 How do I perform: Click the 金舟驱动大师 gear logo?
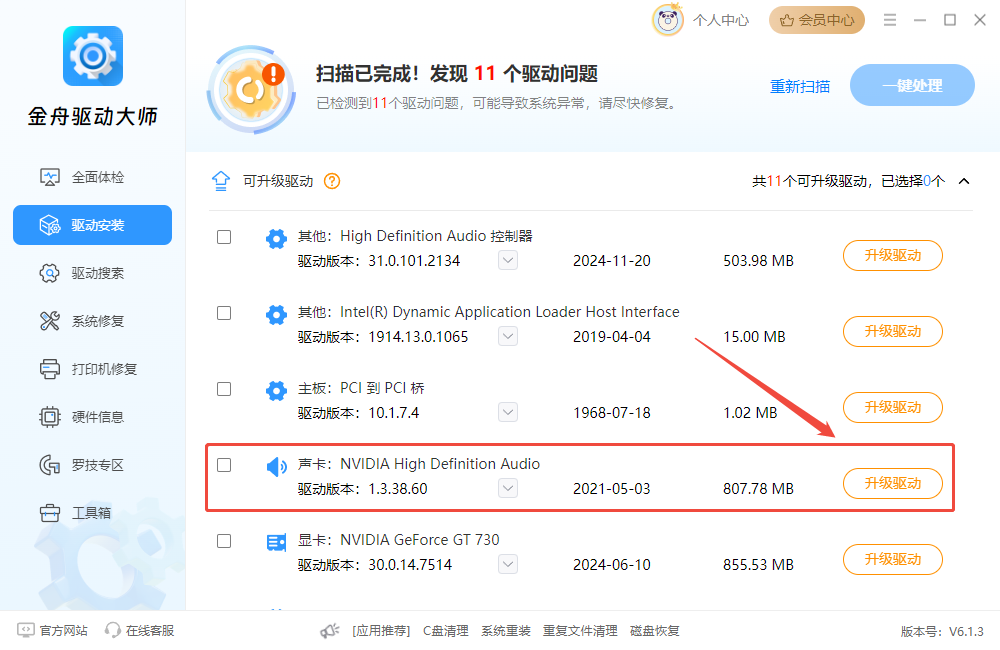point(93,56)
